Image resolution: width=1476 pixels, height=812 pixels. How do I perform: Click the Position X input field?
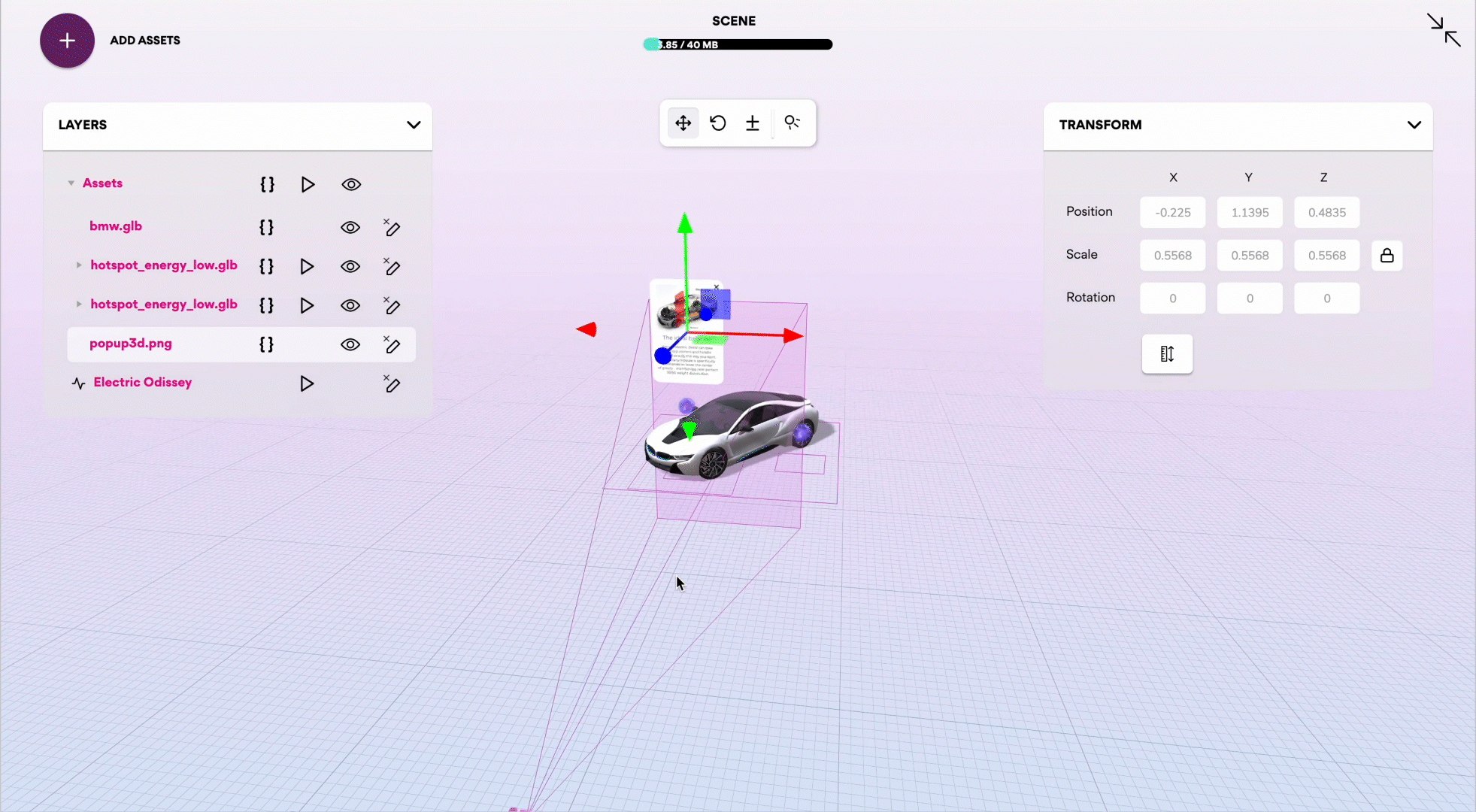coord(1173,213)
